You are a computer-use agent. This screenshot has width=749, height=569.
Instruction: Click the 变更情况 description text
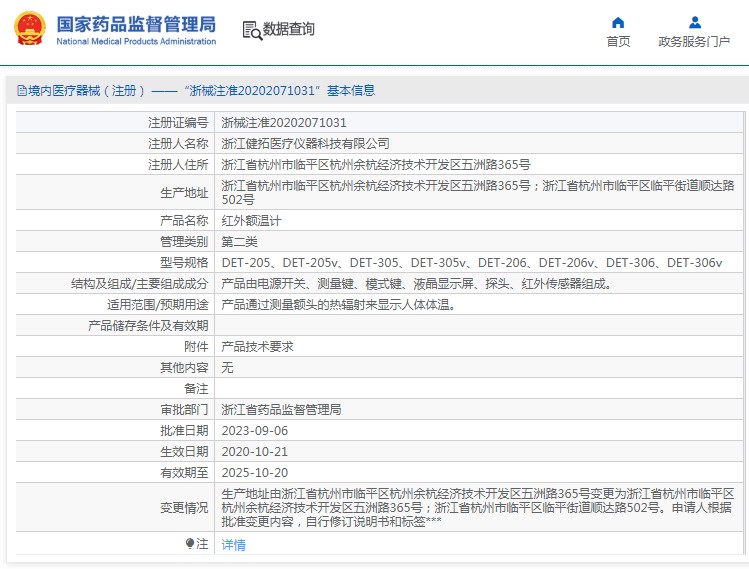480,507
